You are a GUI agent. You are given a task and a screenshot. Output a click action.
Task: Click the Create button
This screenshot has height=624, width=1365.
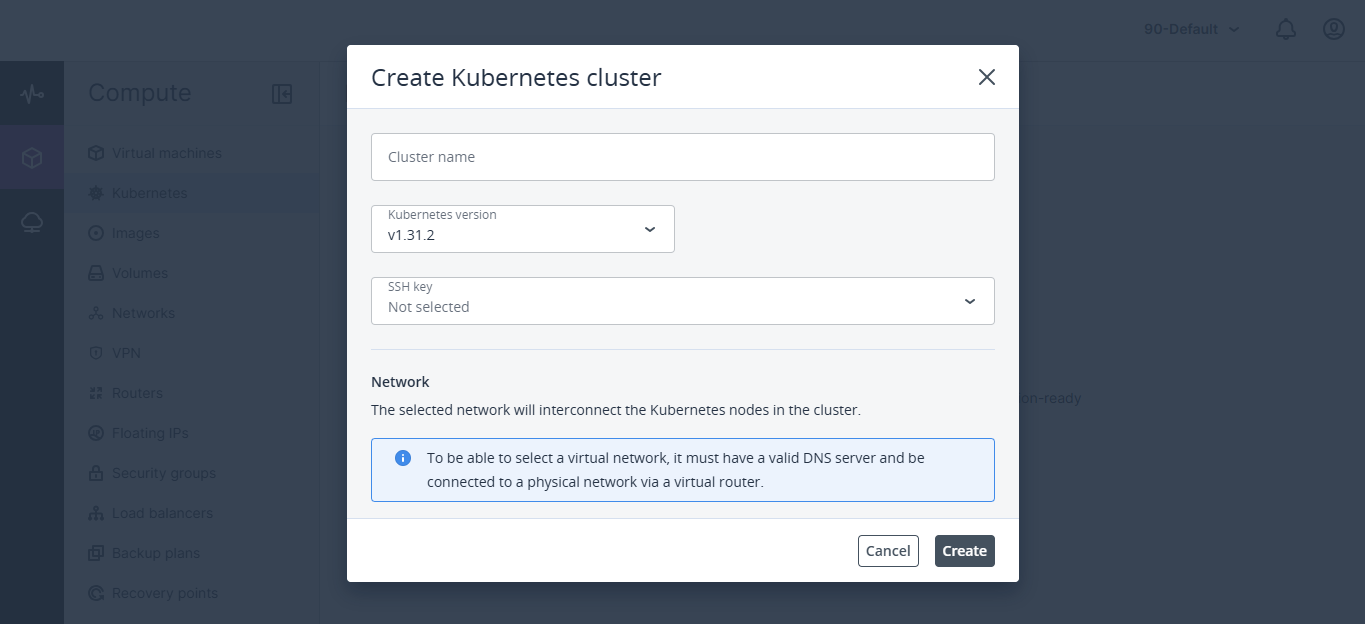coord(964,551)
